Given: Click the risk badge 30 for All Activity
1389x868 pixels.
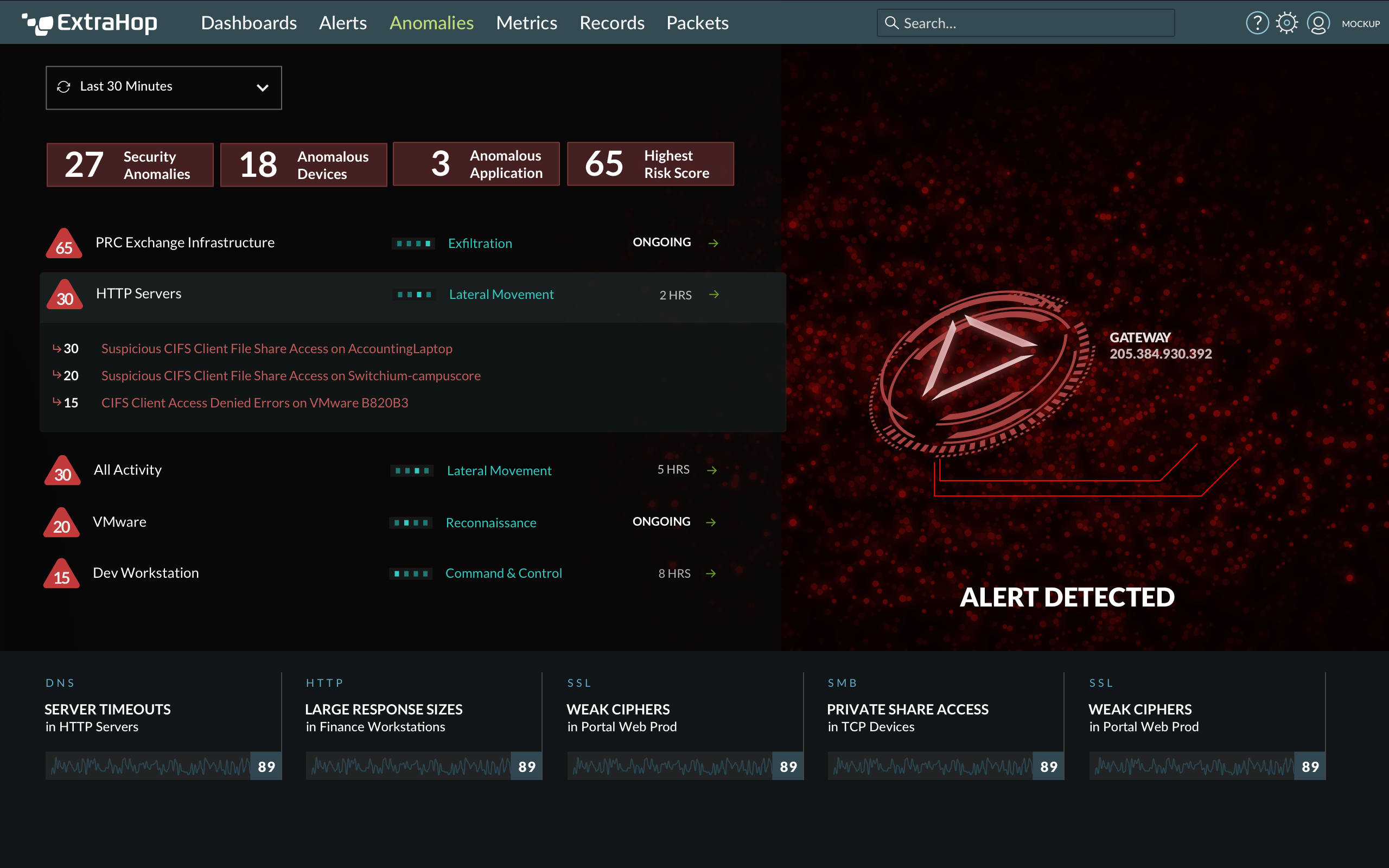Looking at the screenshot, I should coord(62,471).
